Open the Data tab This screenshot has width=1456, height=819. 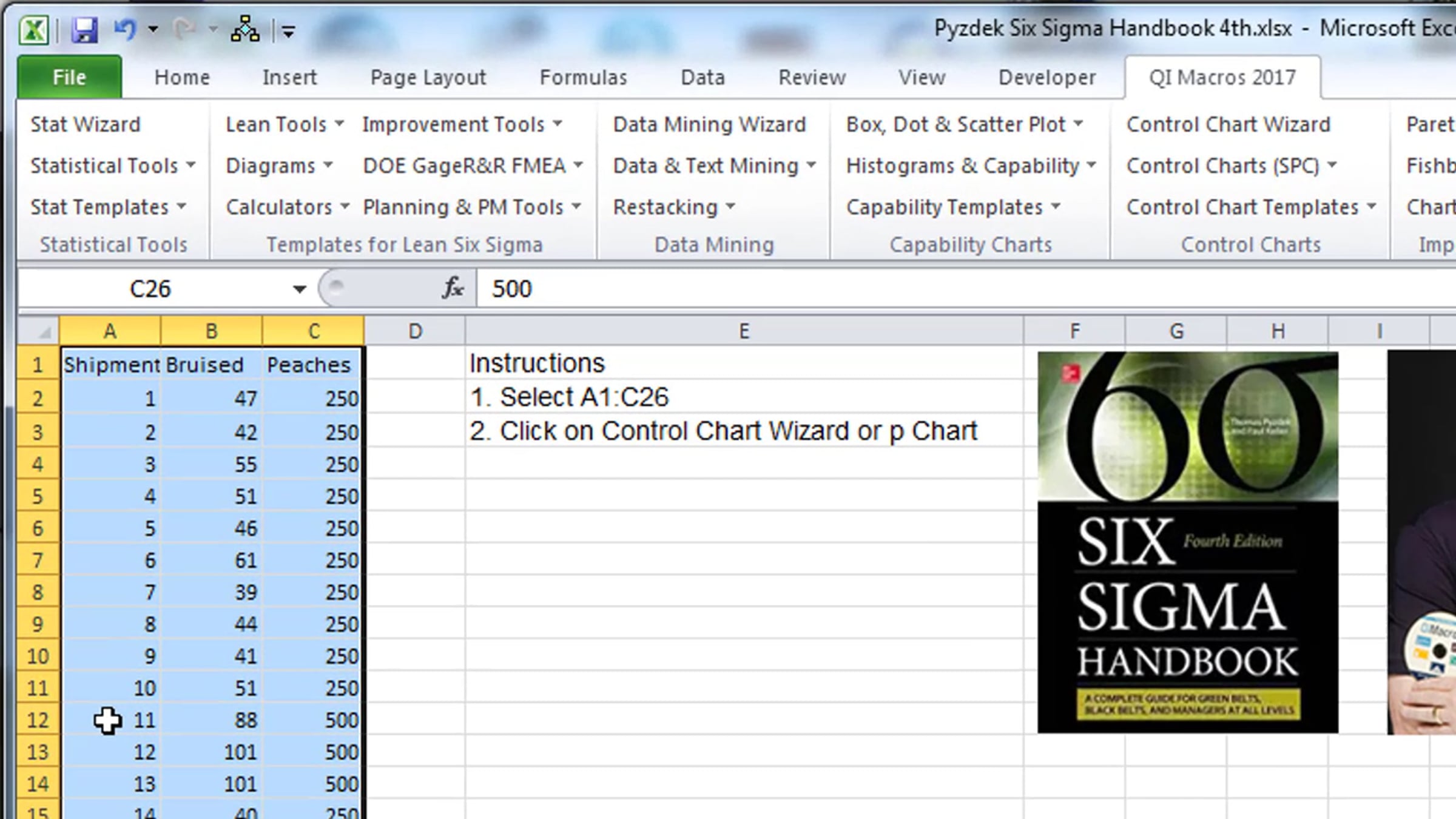[x=703, y=77]
